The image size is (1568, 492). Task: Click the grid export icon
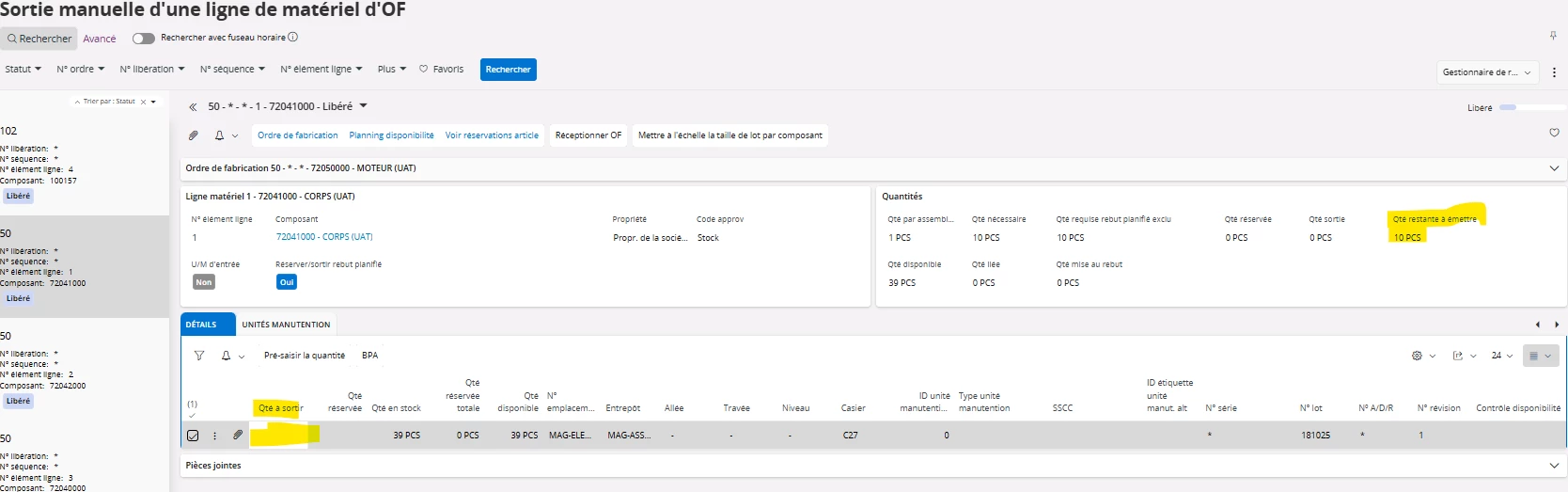1457,356
